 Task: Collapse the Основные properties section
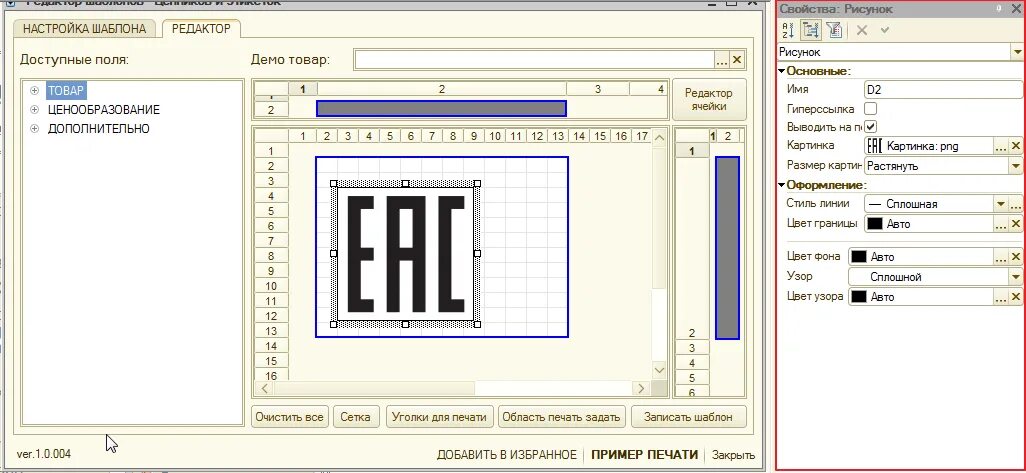[782, 71]
